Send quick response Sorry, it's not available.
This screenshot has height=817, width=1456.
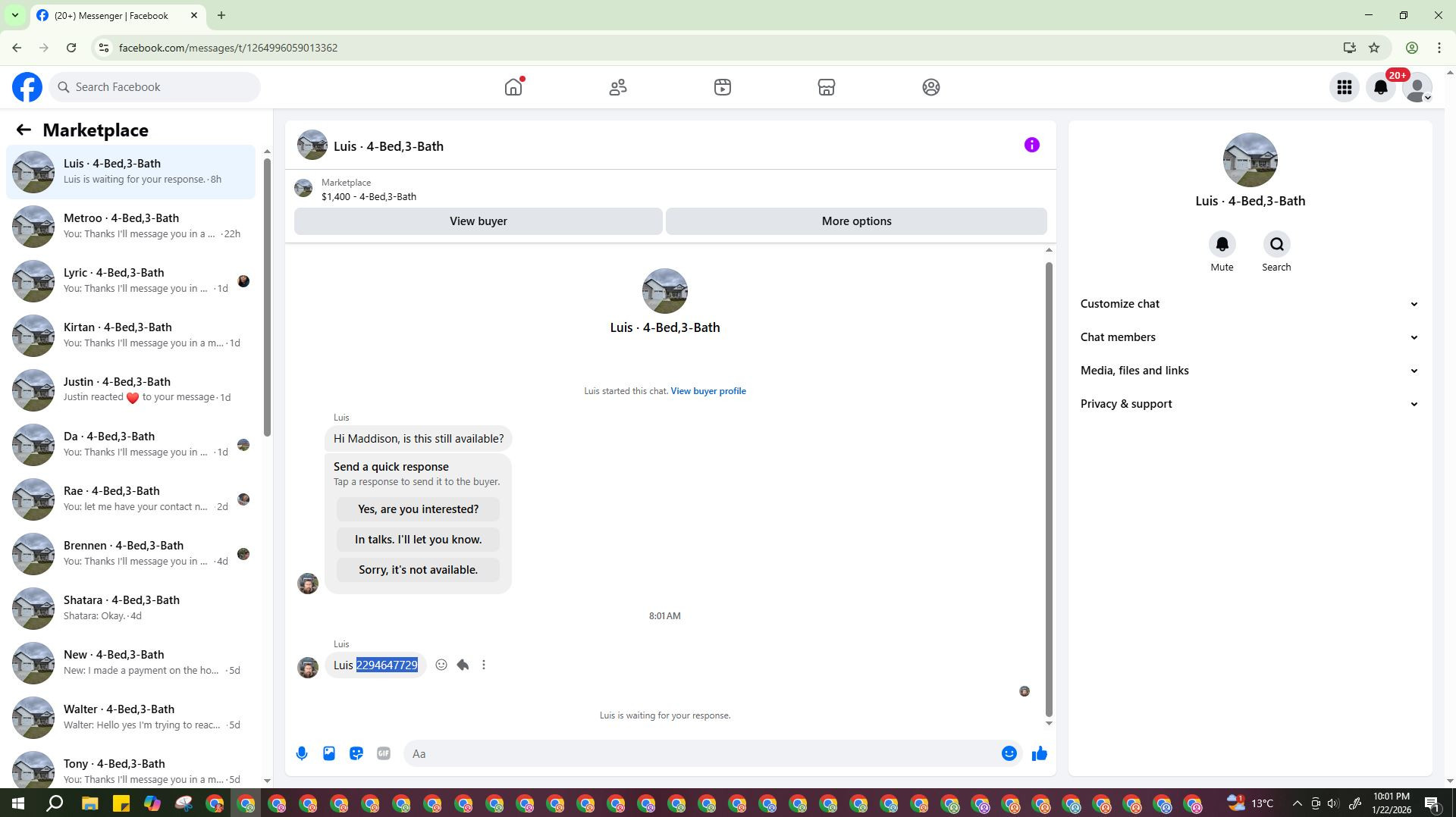[418, 570]
